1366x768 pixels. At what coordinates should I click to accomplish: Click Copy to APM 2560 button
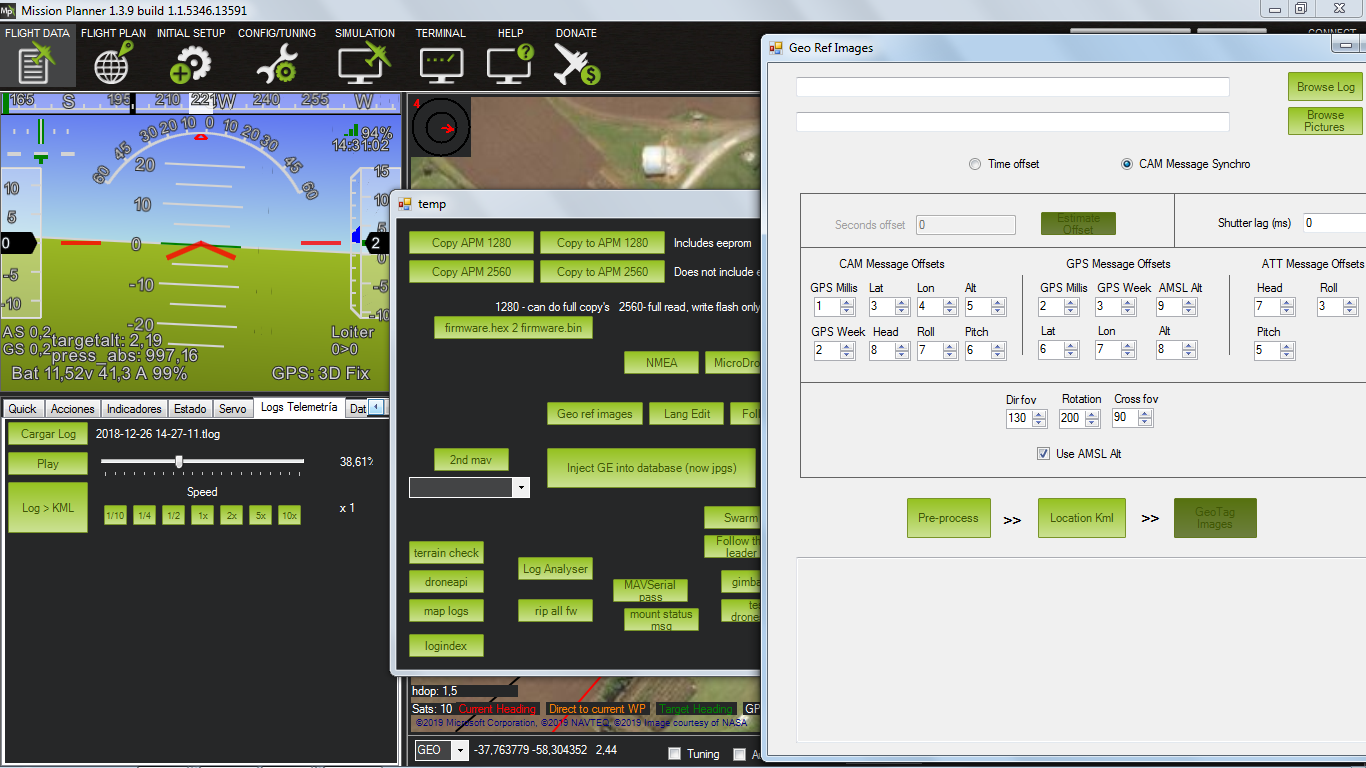click(602, 272)
